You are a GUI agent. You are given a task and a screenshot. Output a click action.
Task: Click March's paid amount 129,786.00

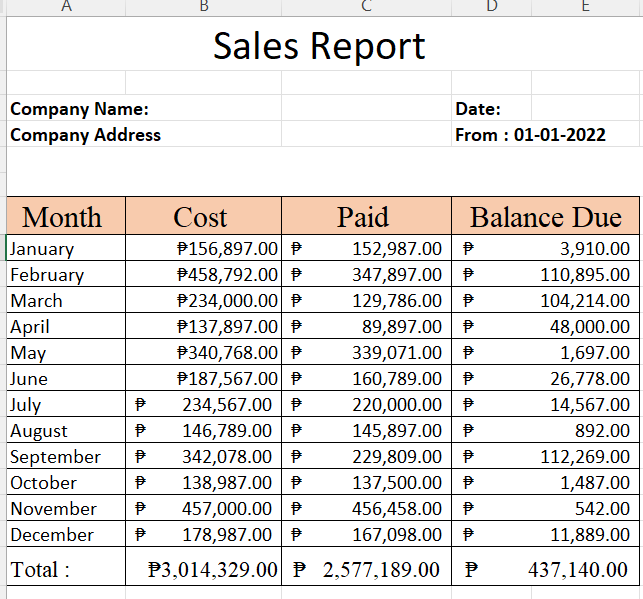point(396,301)
